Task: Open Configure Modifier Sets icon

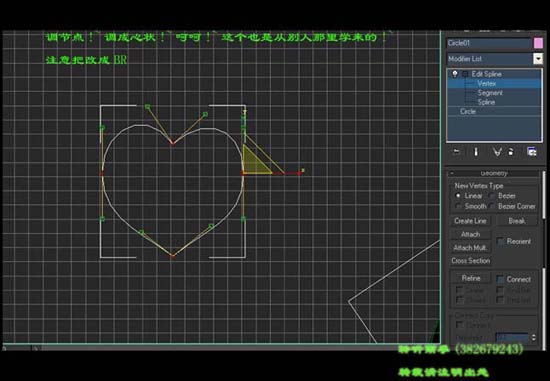Action: pos(532,152)
